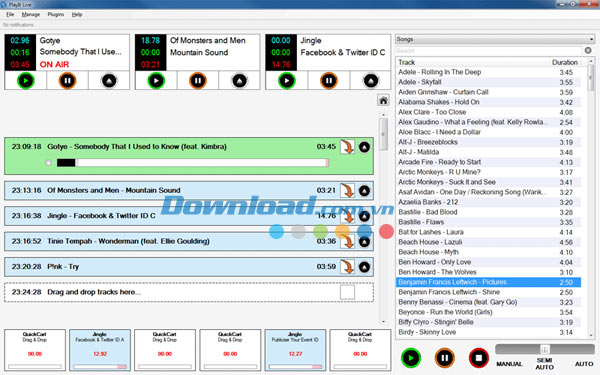Click eject icon on P!nk Try row
The image size is (600, 375).
364,267
